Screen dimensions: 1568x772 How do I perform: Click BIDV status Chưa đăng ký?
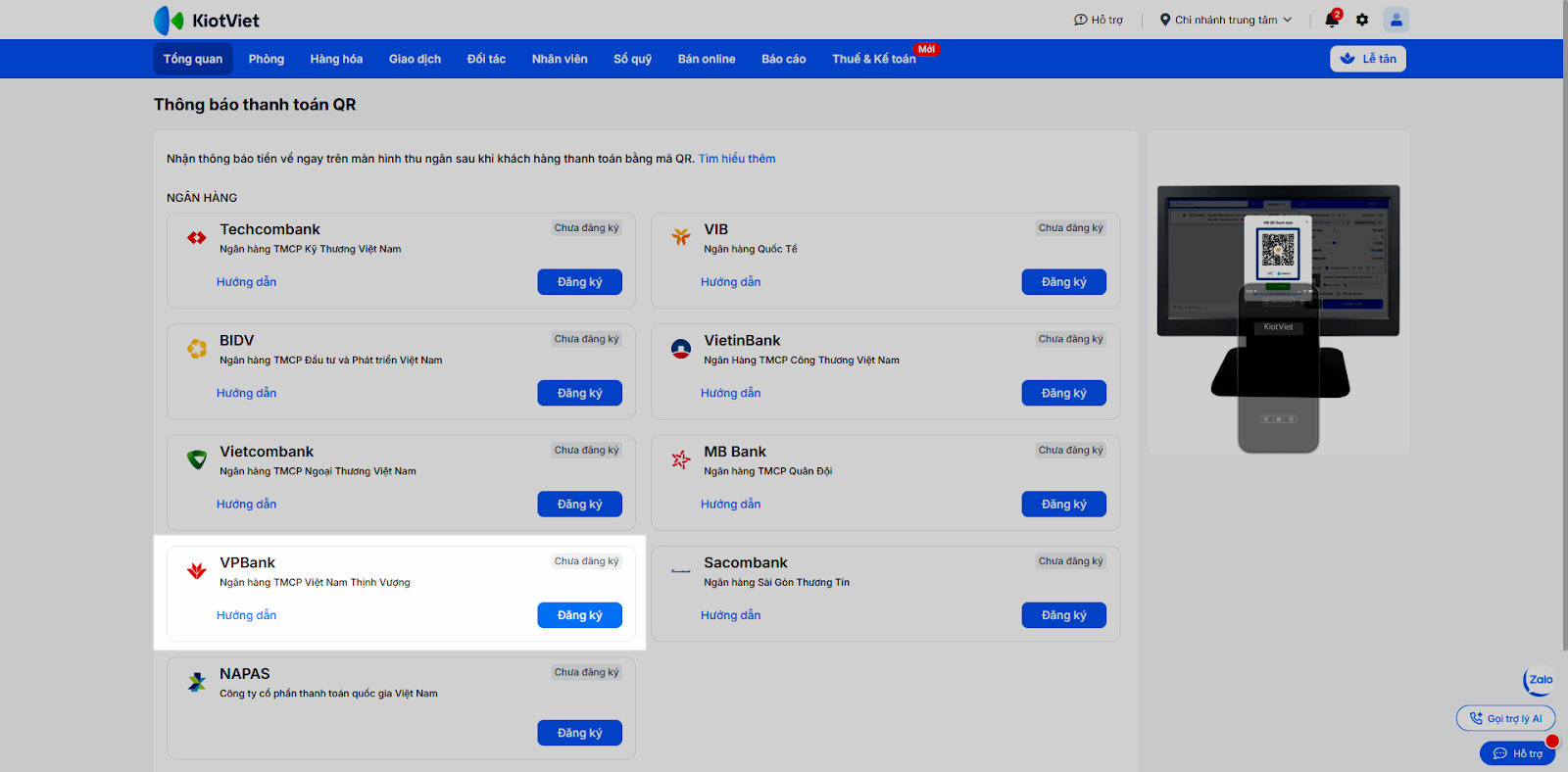coord(587,339)
